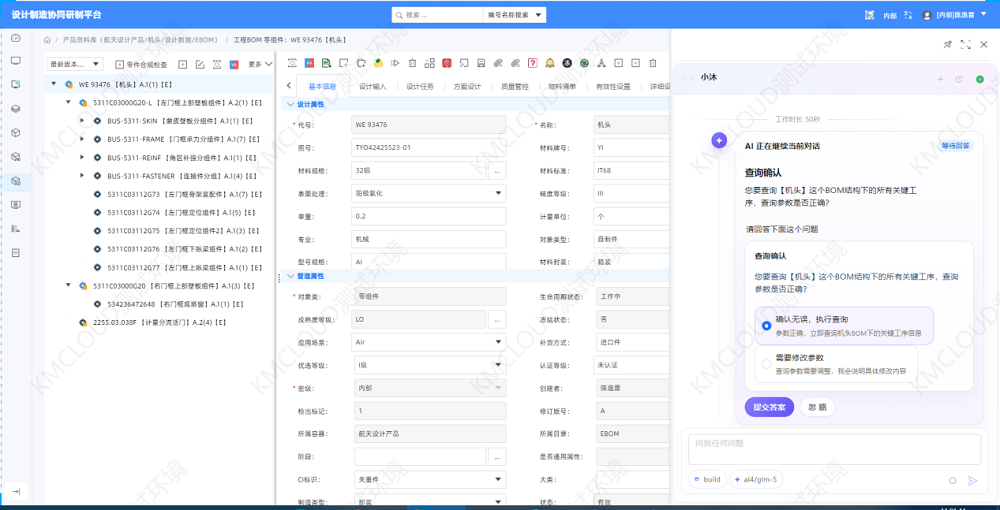Viewport: 1000px width, 510px height.
Task: Open the 应用场景 Air dropdown
Action: pyautogui.click(x=429, y=342)
